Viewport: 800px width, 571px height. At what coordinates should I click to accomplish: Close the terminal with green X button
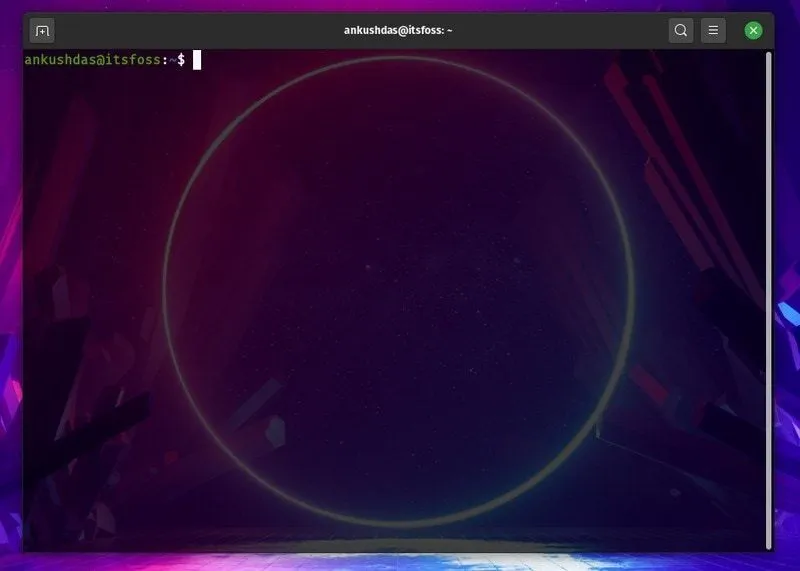(754, 31)
